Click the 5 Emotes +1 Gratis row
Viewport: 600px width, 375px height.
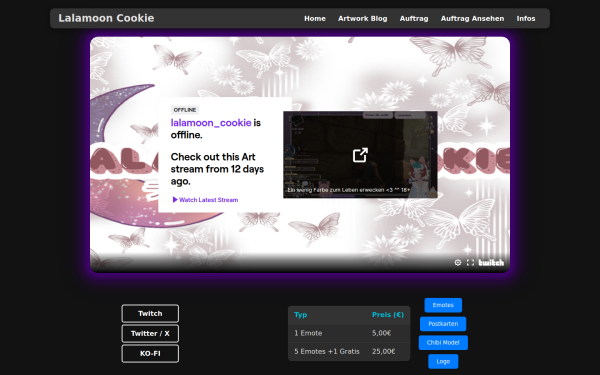click(349, 351)
